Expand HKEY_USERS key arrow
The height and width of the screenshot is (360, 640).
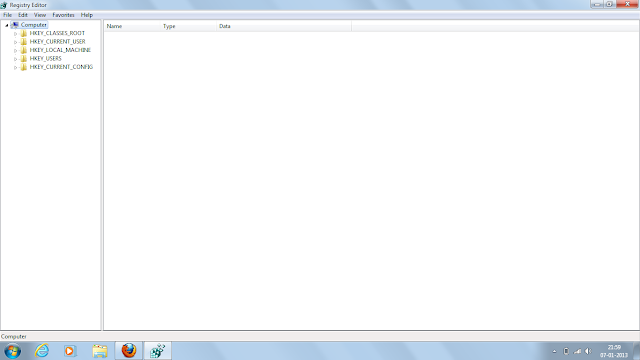pos(16,59)
